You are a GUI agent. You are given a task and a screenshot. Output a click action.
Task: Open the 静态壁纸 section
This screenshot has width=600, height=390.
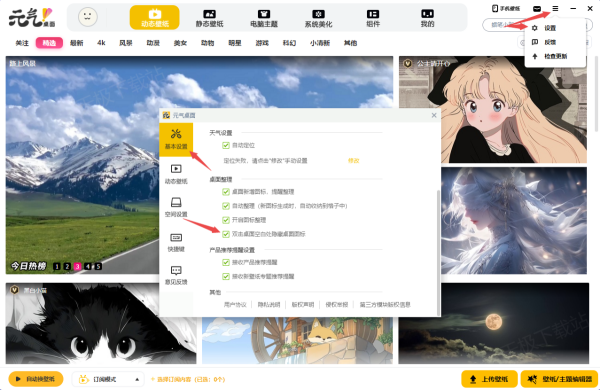(x=209, y=18)
